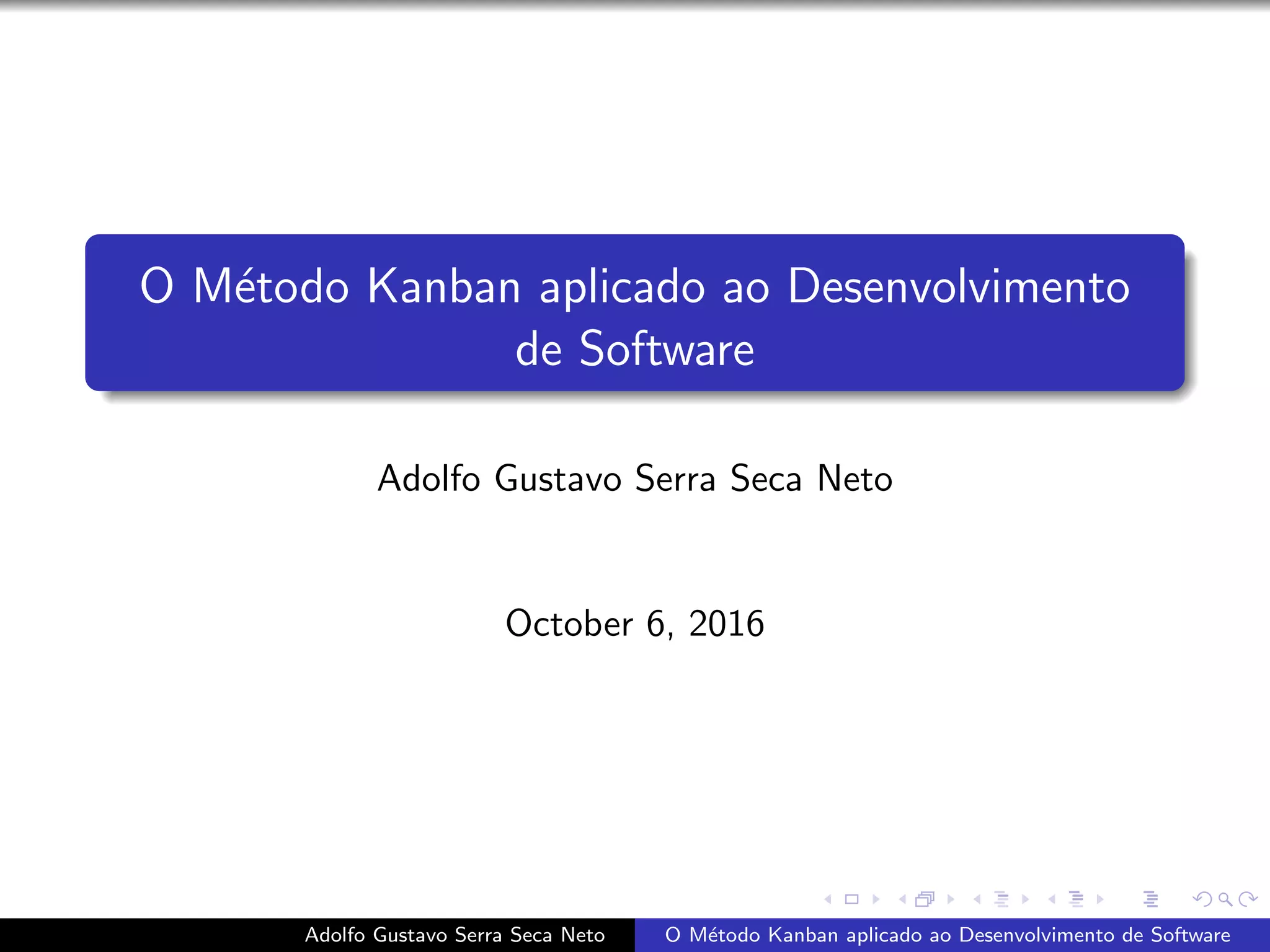Viewport: 1270px width, 952px height.
Task: Advance to next slide with right arrow
Action: click(x=876, y=899)
